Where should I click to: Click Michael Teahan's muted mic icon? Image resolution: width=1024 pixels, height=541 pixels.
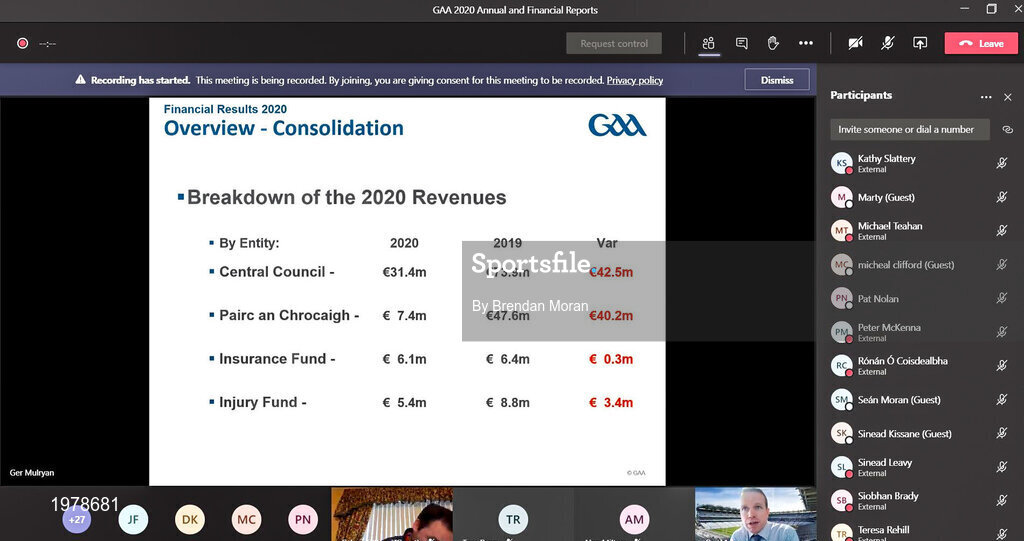tap(1002, 231)
